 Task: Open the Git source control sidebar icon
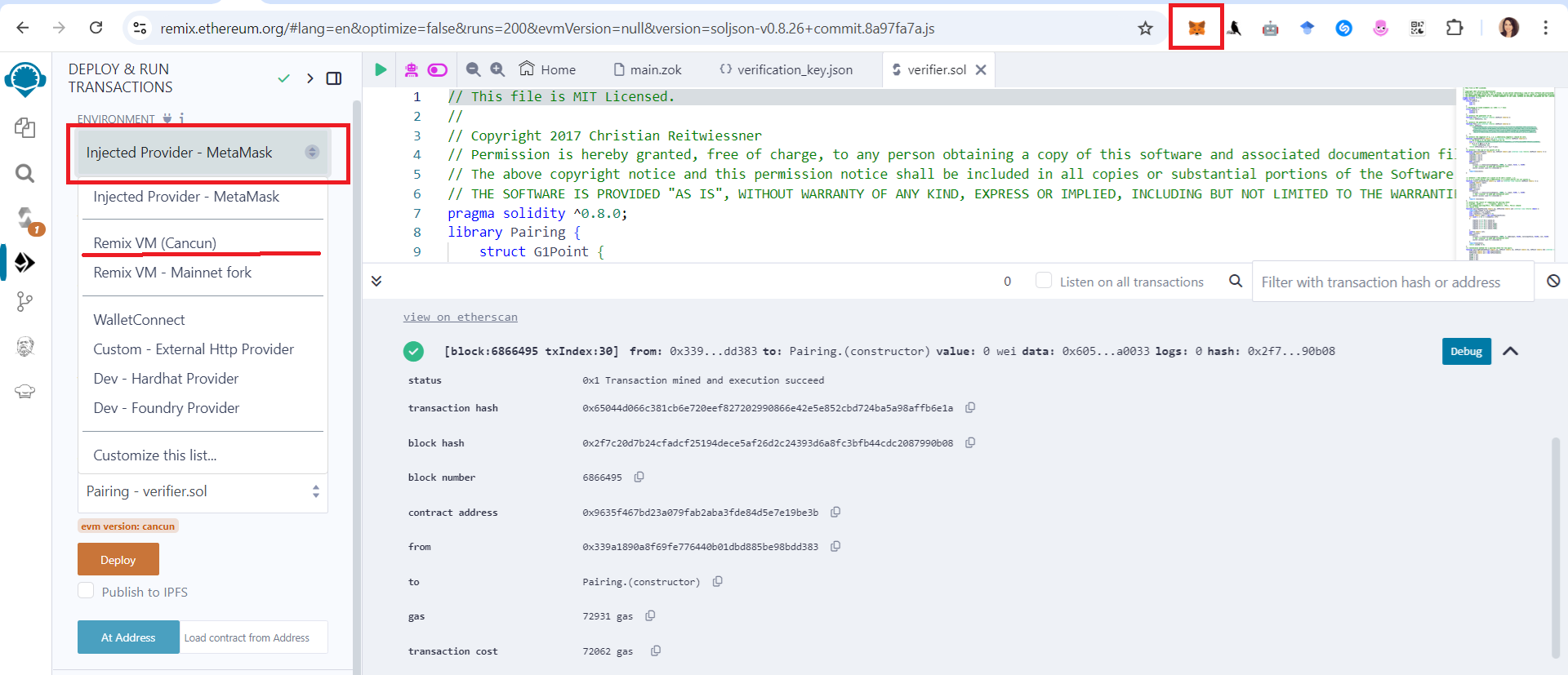click(25, 302)
